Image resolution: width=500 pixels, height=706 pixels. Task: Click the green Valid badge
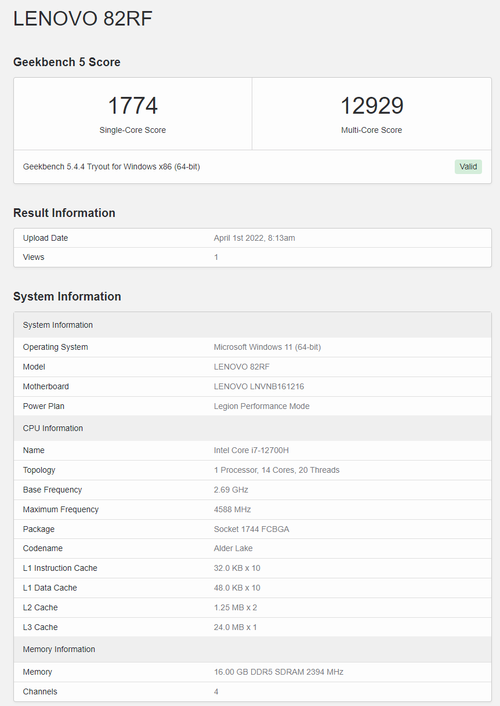coord(468,167)
